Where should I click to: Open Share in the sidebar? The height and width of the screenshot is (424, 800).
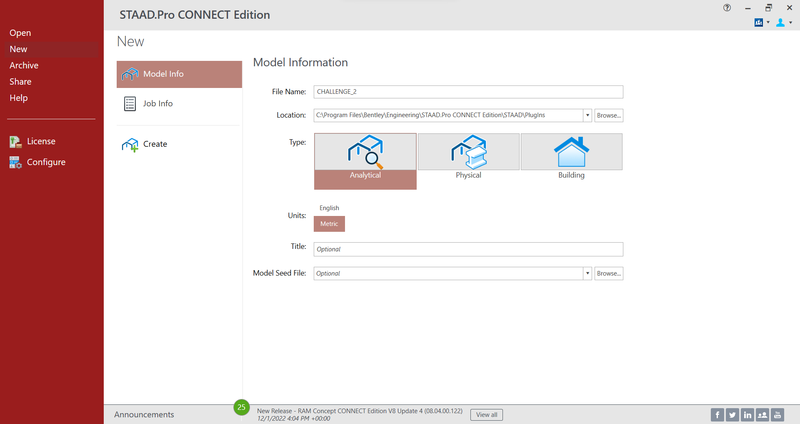pyautogui.click(x=20, y=82)
